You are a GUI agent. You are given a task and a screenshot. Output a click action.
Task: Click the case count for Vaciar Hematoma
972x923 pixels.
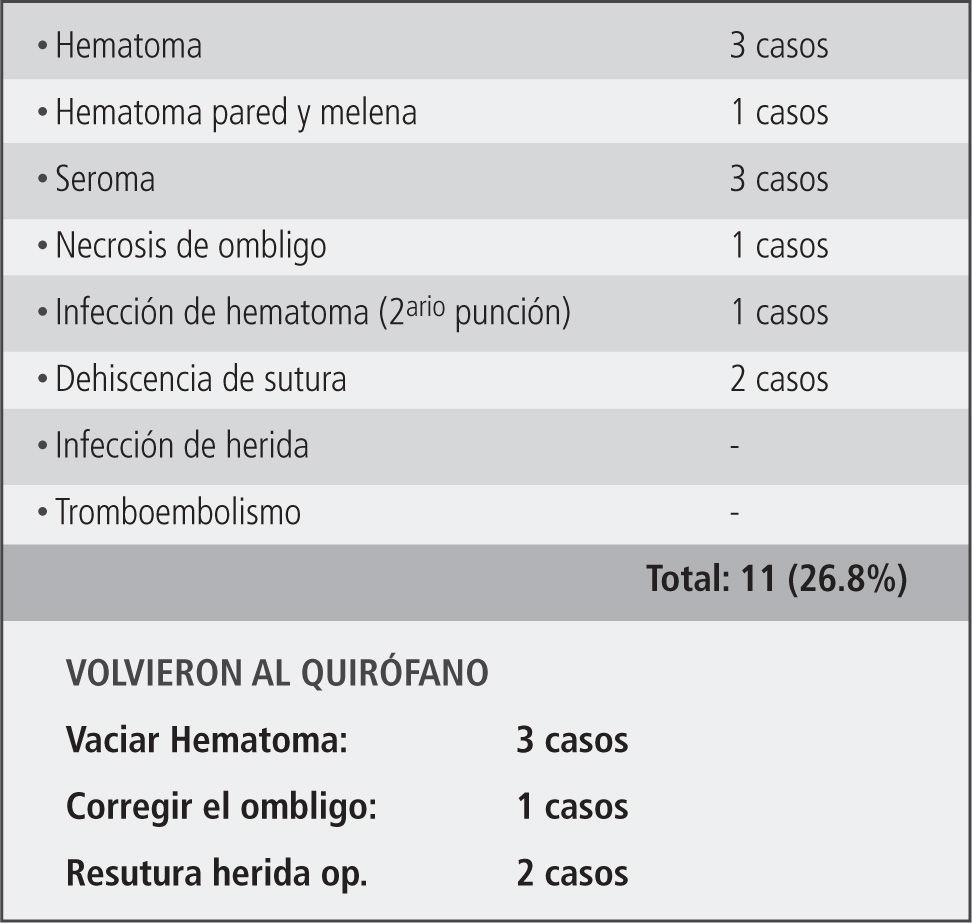coord(572,741)
